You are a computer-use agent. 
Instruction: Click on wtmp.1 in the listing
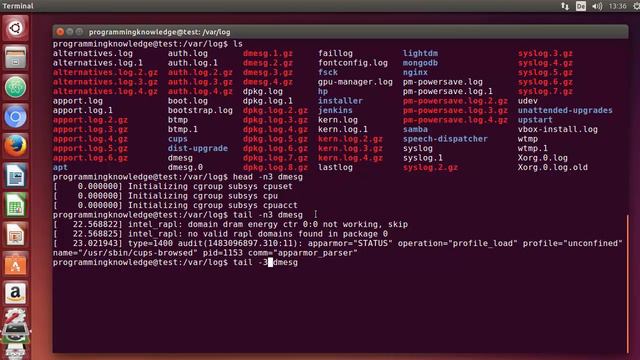point(533,148)
